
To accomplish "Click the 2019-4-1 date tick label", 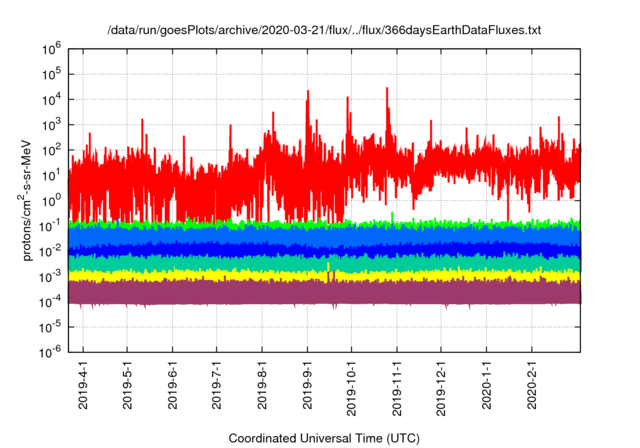I will [x=83, y=385].
